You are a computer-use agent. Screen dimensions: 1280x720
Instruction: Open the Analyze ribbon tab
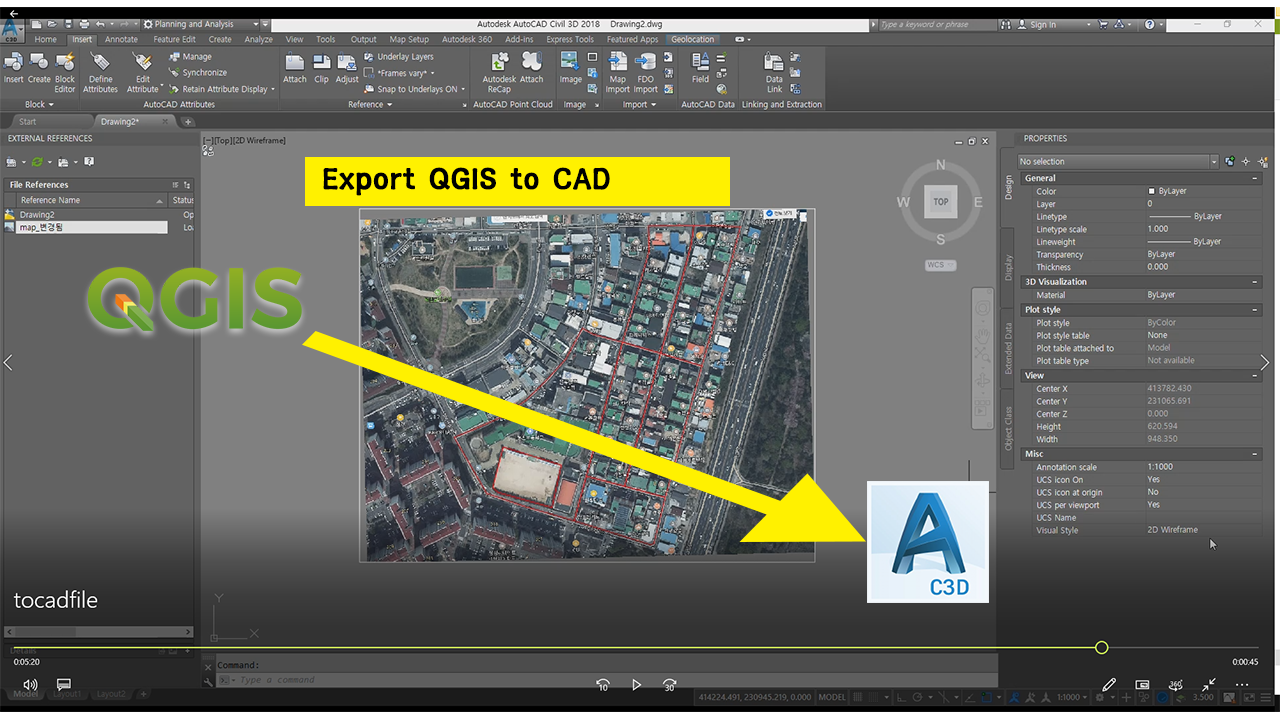(x=258, y=40)
